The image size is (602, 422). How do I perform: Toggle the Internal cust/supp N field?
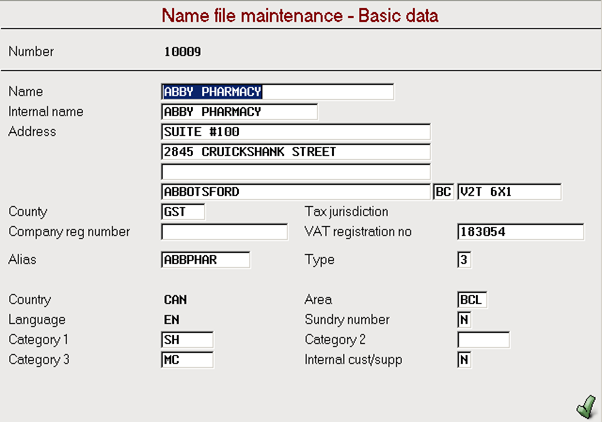pos(464,359)
